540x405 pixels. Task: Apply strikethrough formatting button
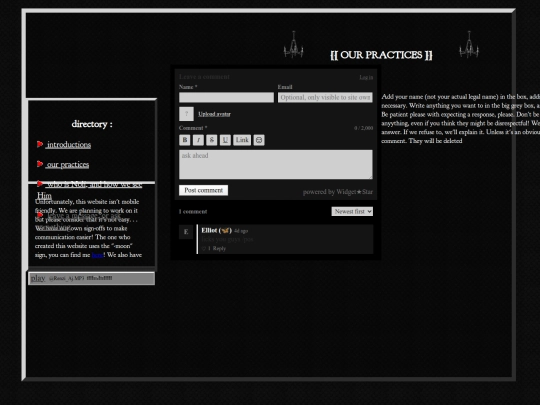point(211,140)
